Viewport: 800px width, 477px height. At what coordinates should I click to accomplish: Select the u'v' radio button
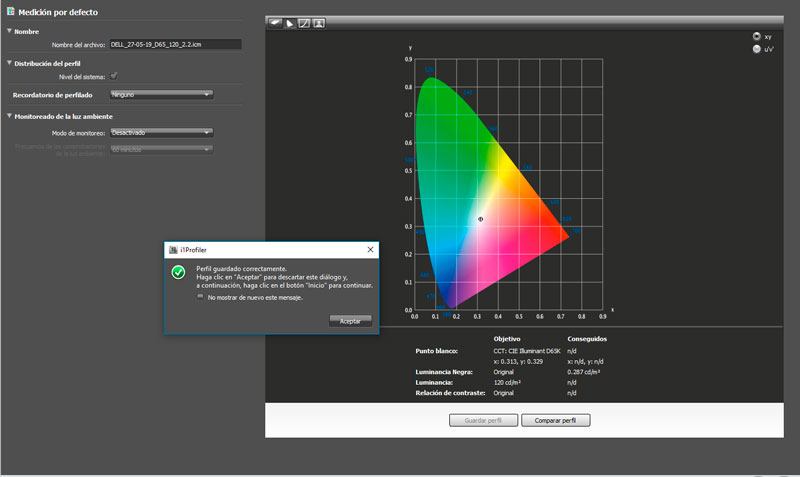[x=755, y=47]
